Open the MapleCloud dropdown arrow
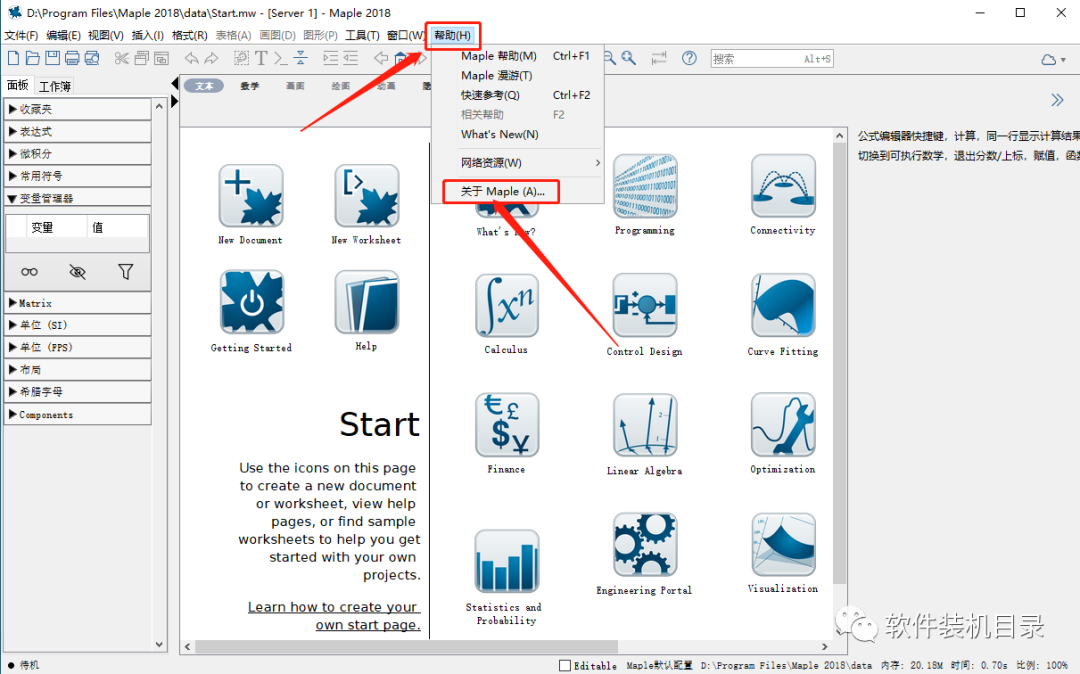Screen dimensions: 1080x674 [1063, 61]
